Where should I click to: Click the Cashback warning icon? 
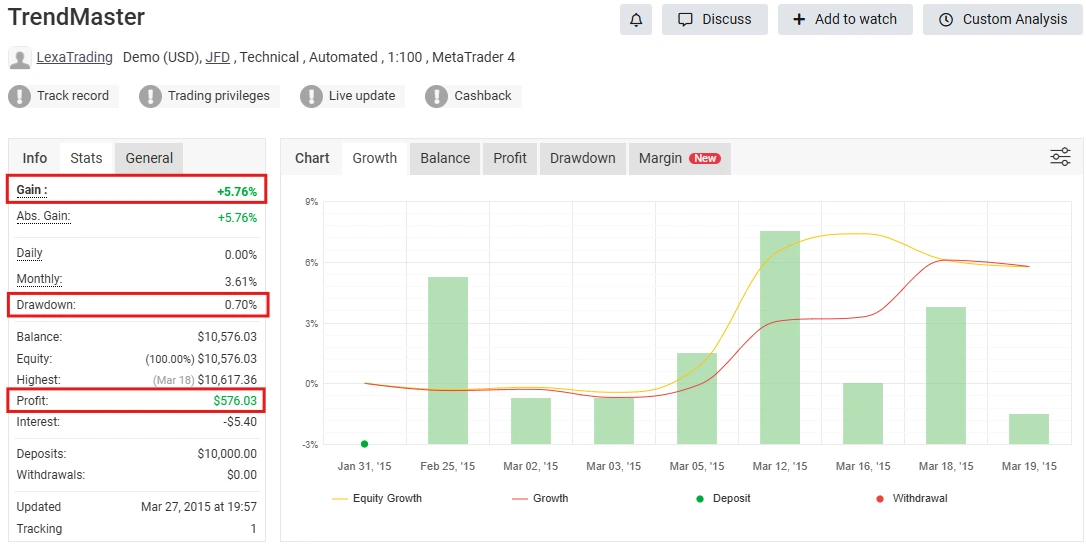(437, 96)
